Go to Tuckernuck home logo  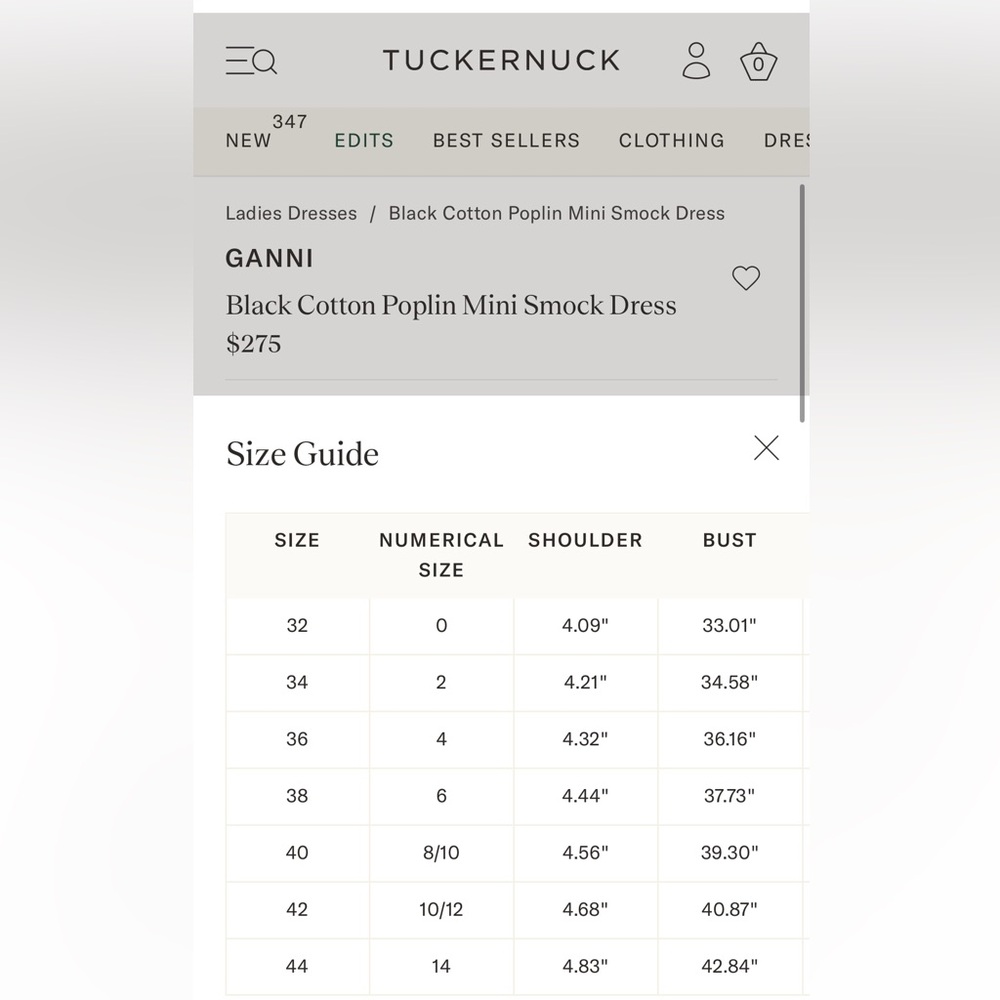click(x=501, y=61)
